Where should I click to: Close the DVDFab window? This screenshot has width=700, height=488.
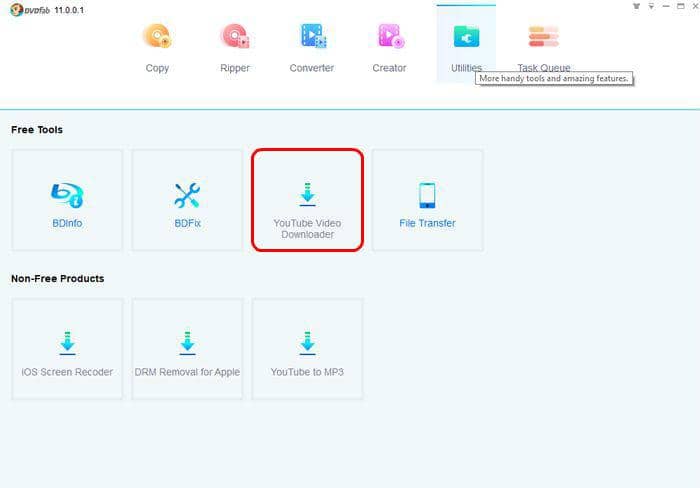695,6
